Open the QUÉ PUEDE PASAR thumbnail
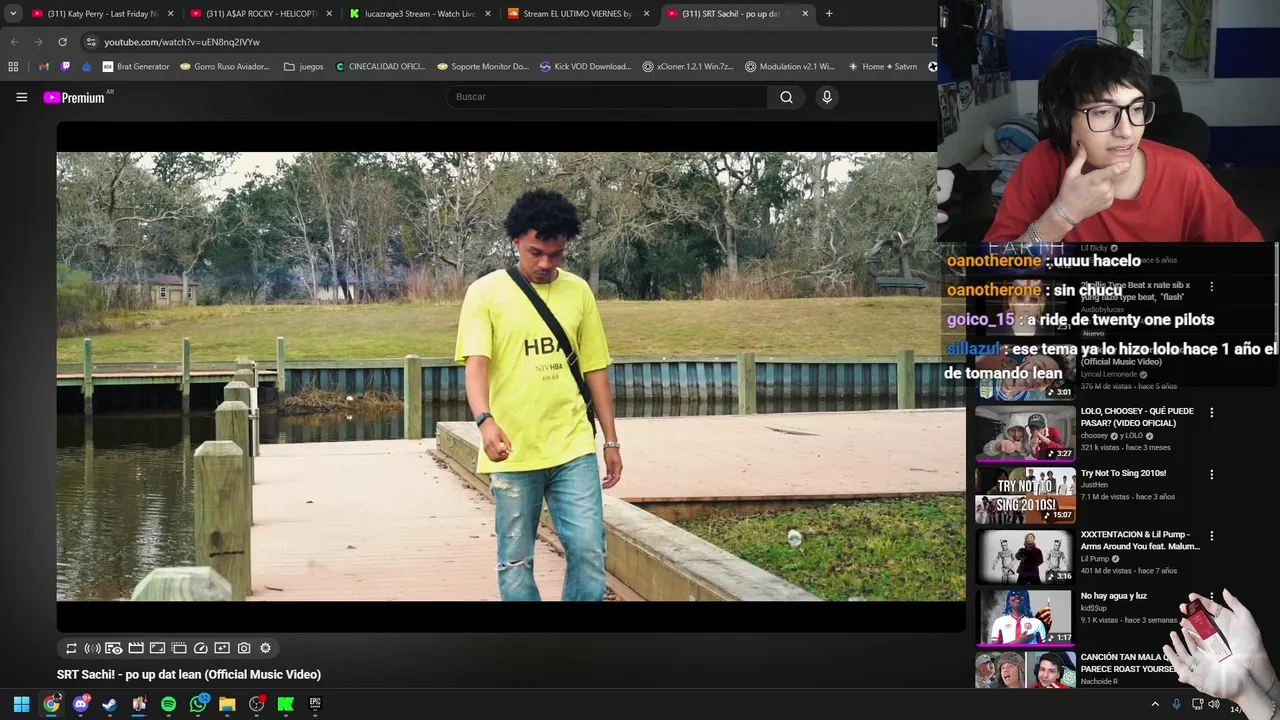 point(1025,432)
